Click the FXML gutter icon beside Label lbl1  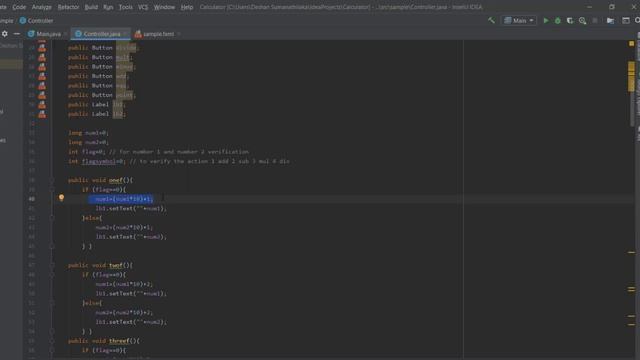click(x=42, y=104)
